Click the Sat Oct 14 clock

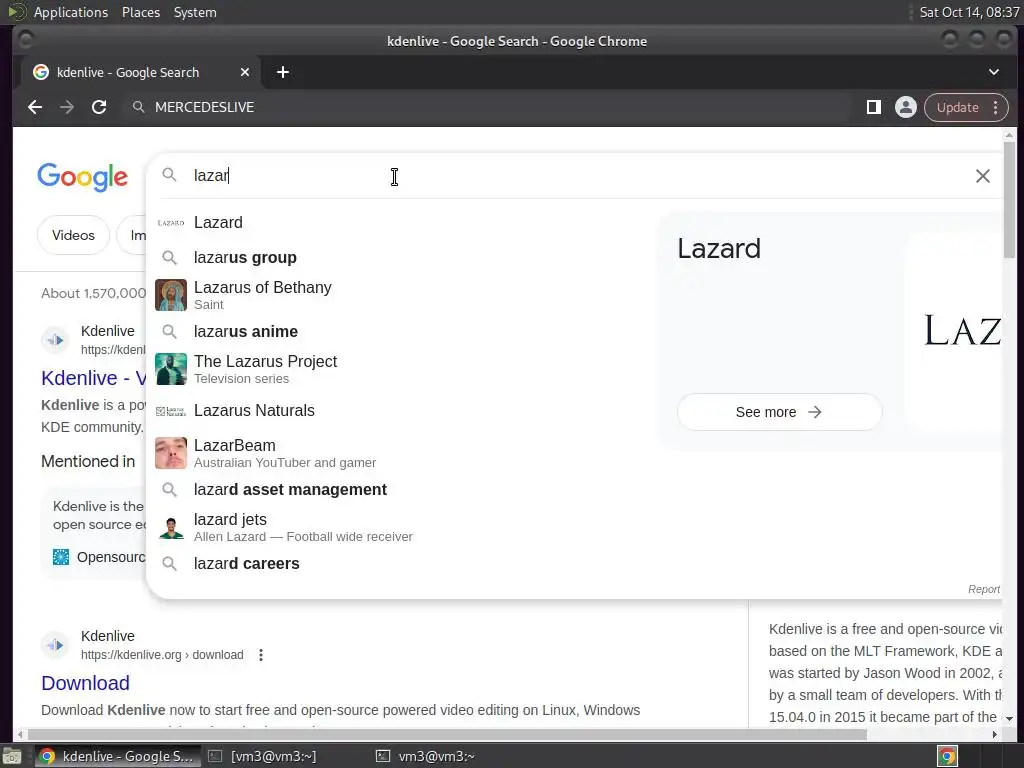coord(969,12)
